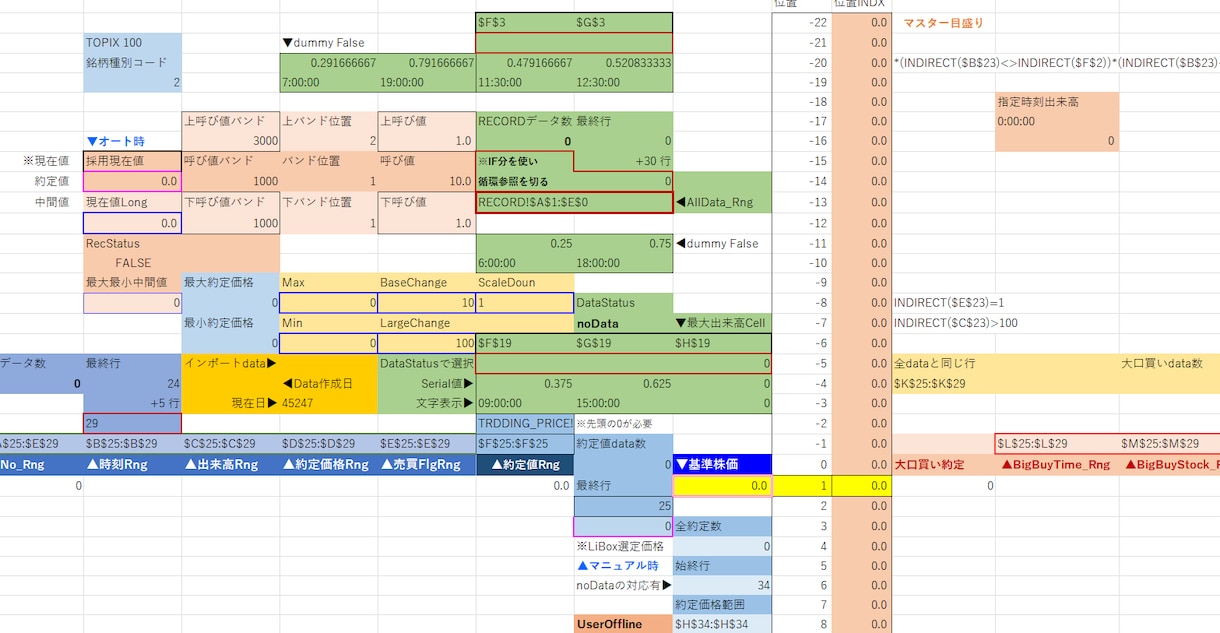Select the TRDDING_PRICE! cell

click(524, 424)
